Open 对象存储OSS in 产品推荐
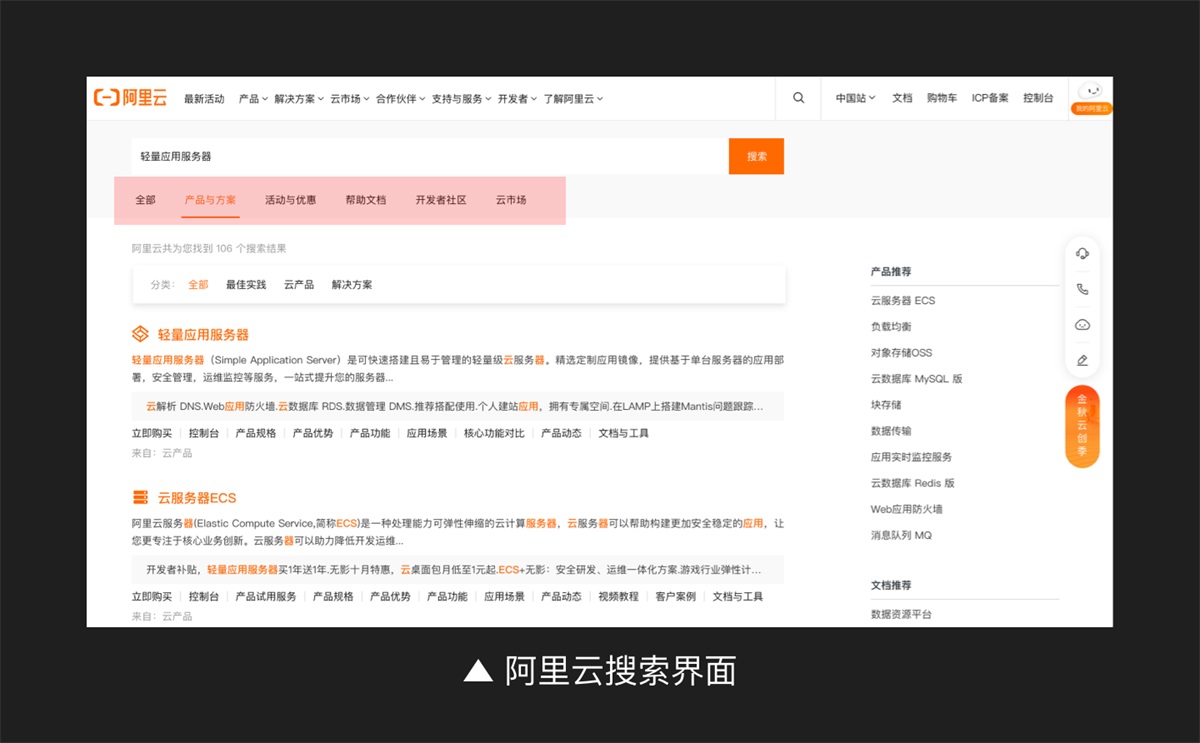The image size is (1200, 743). pos(901,352)
